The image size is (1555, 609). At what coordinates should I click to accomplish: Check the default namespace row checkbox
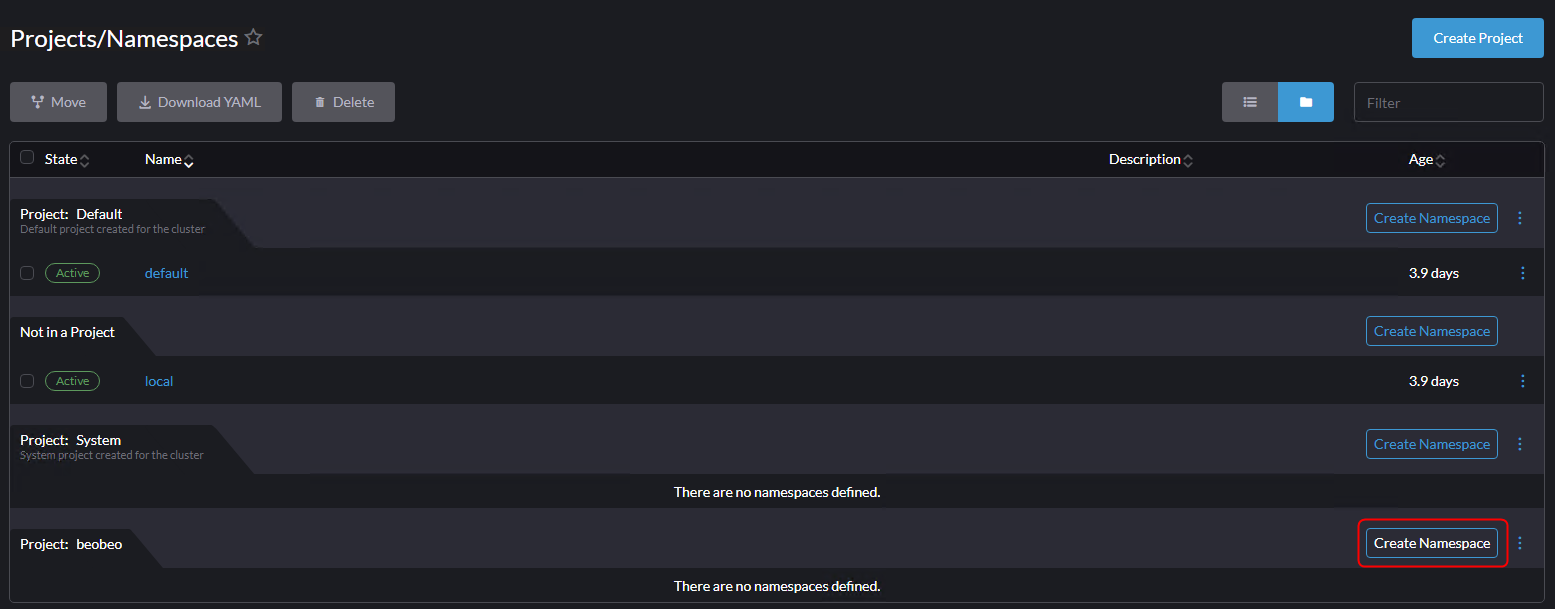[27, 273]
